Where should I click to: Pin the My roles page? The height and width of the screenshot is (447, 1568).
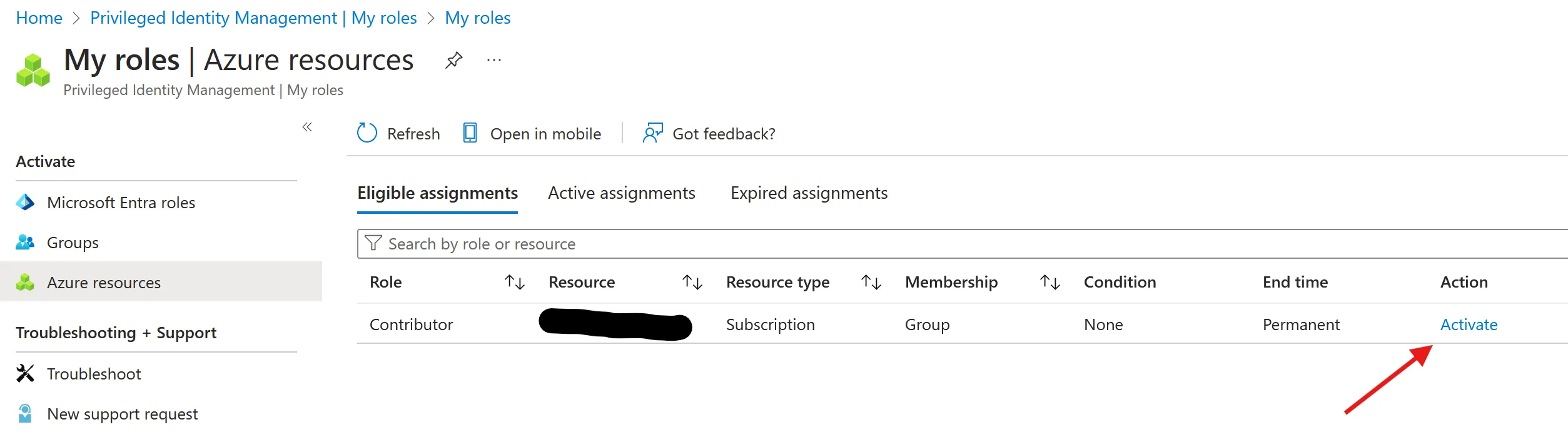(453, 61)
